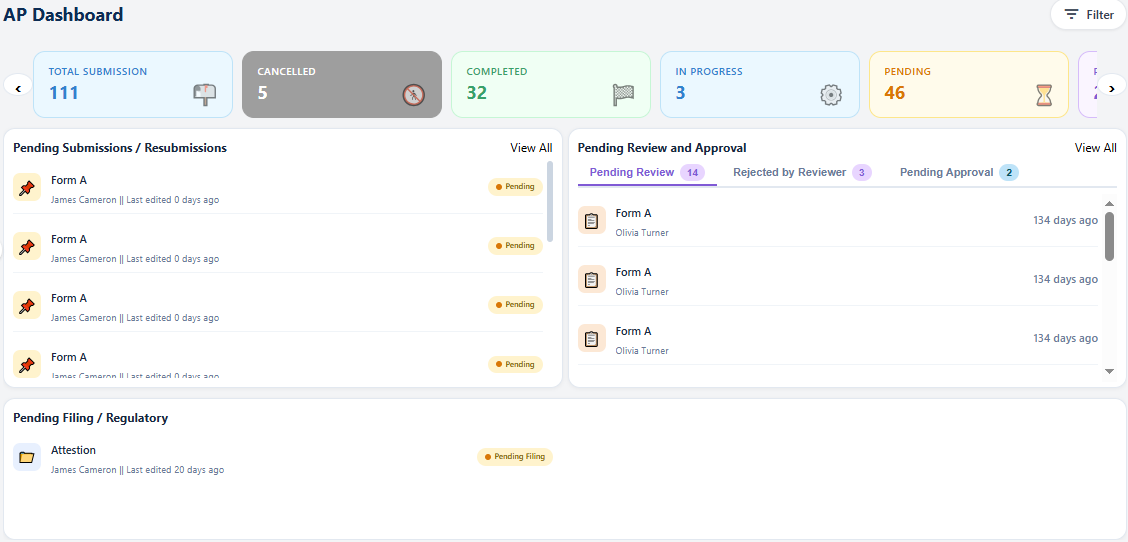Open the Attestion filing entry
This screenshot has width=1128, height=542.
coord(283,458)
